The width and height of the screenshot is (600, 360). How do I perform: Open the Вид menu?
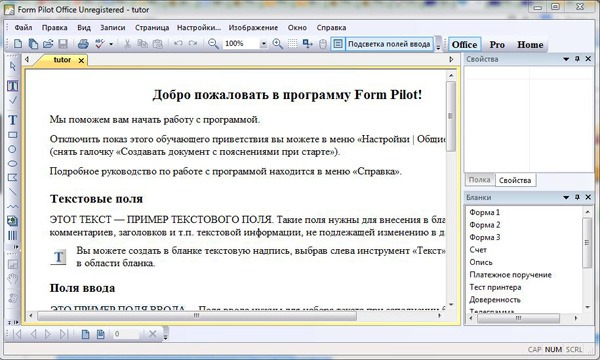tap(84, 28)
